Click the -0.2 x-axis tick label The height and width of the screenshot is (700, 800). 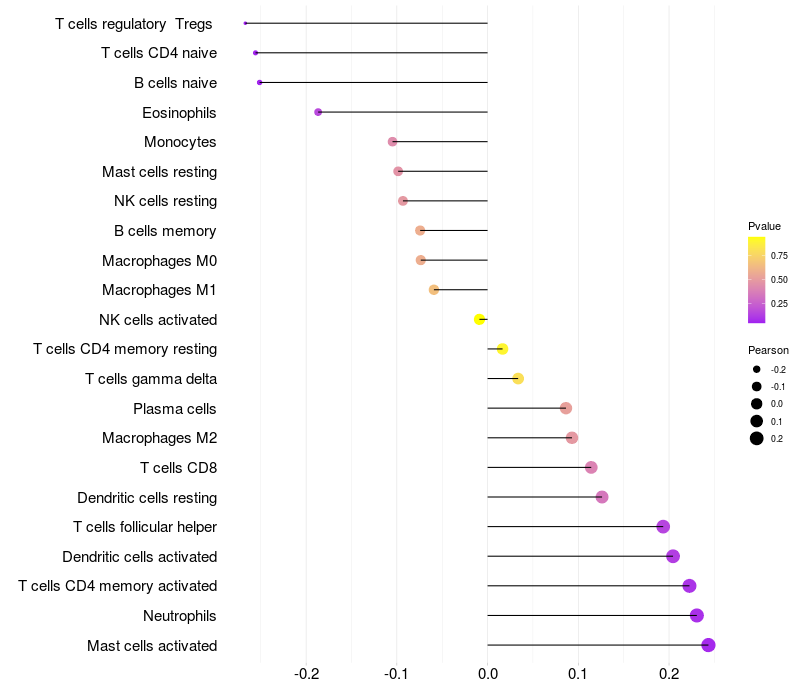coord(307,674)
